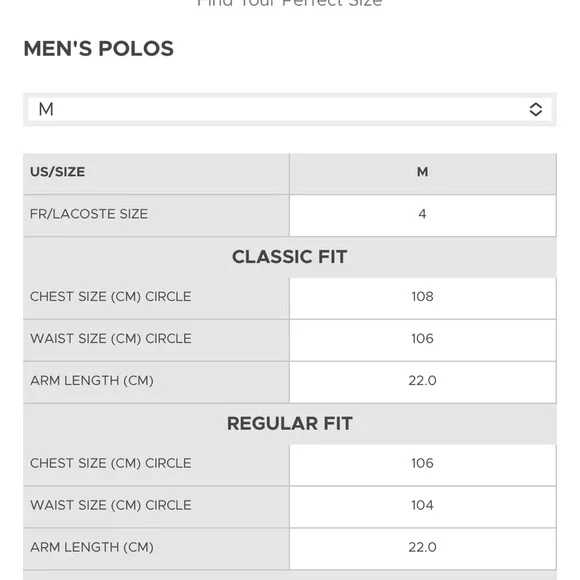Click the REGULAR FIT section header
Viewport: 580px width, 580px height.
coord(290,424)
